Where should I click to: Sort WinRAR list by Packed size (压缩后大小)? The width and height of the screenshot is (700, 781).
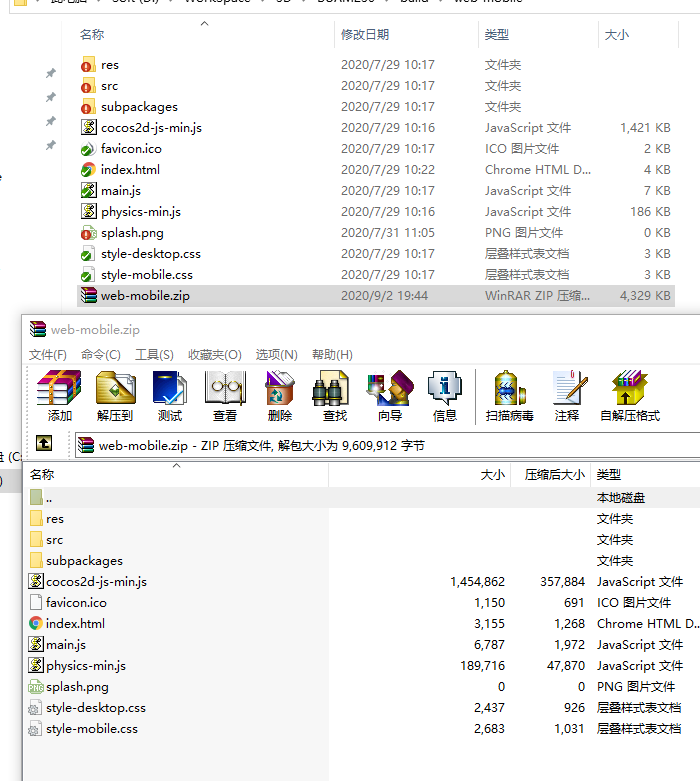tap(554, 475)
